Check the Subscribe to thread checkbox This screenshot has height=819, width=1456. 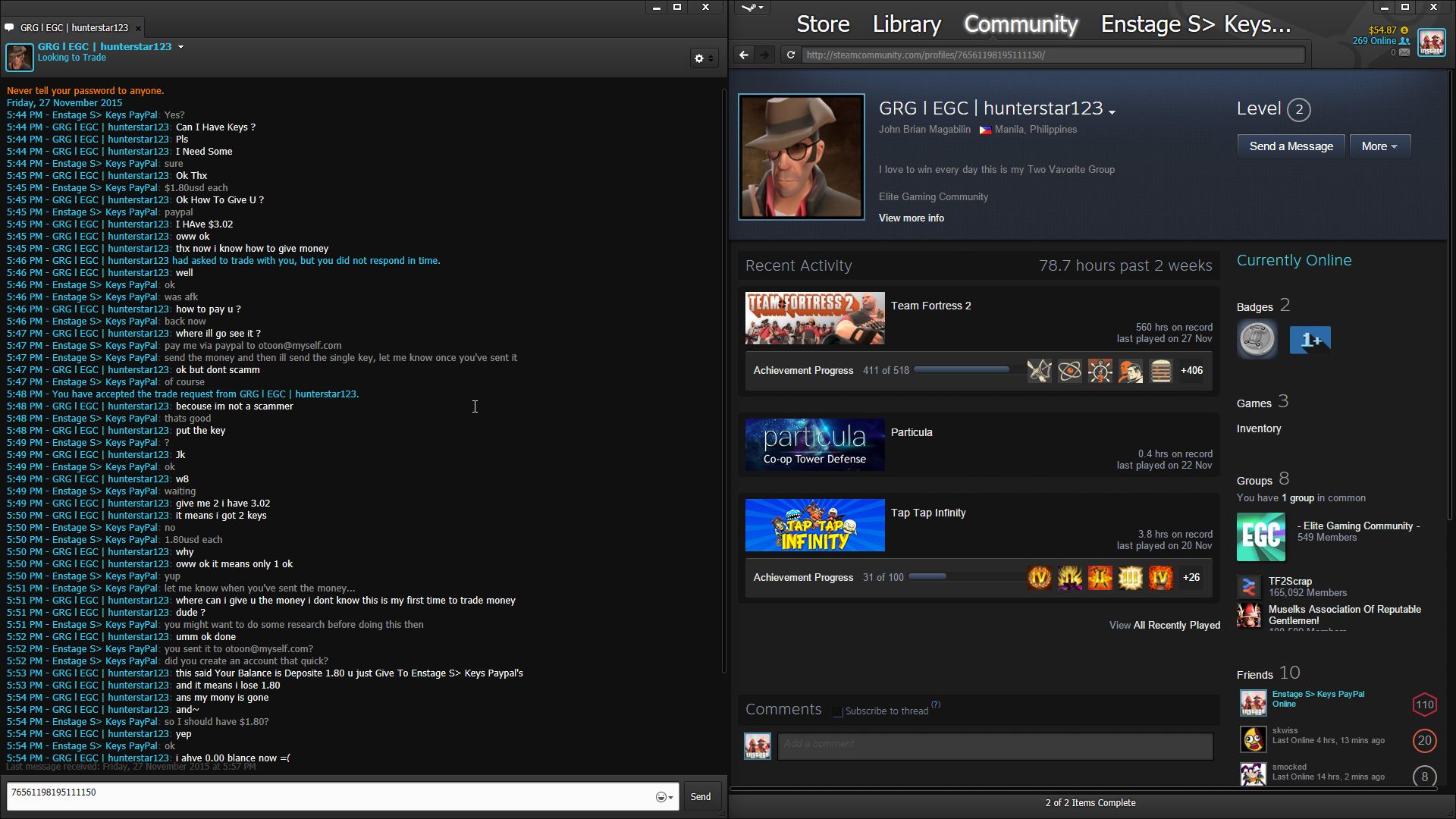[838, 711]
